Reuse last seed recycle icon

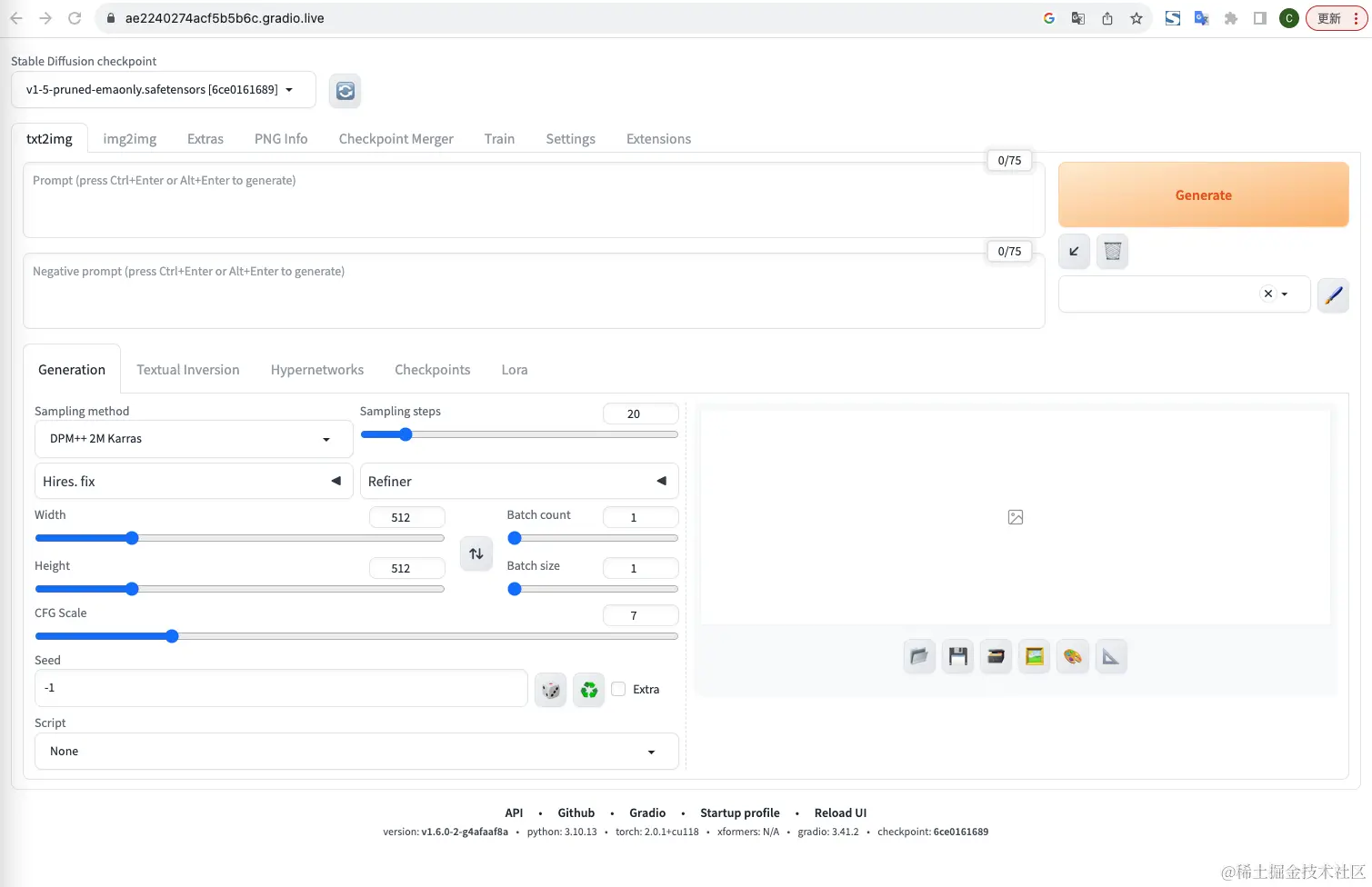[x=589, y=690]
